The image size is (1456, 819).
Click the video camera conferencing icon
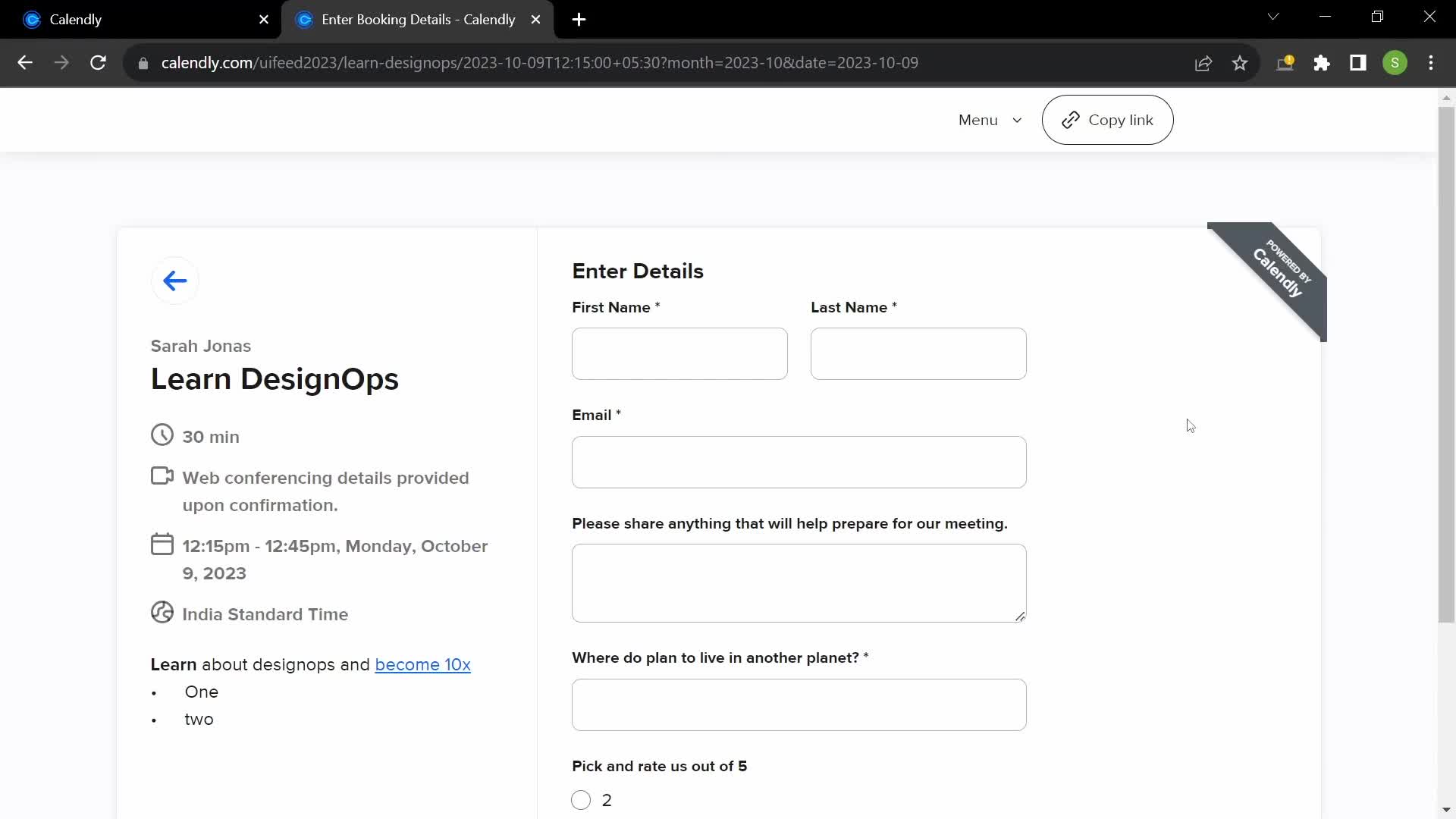tap(162, 476)
